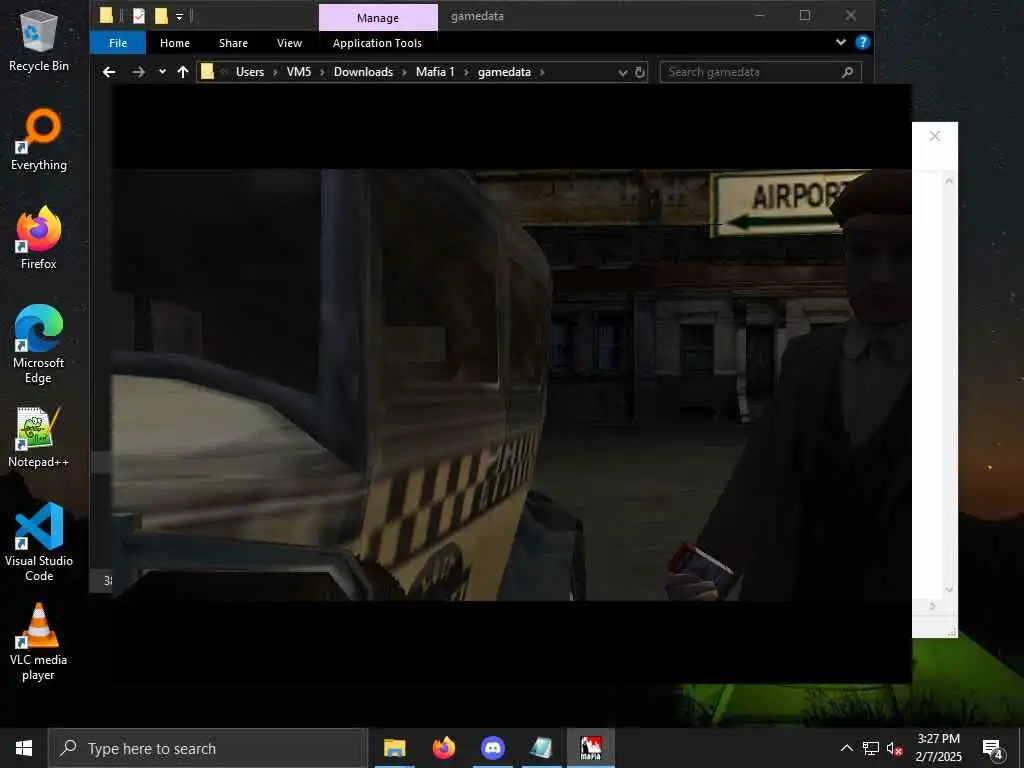Viewport: 1024px width, 768px height.
Task: Open the View ribbon tab
Action: pyautogui.click(x=289, y=43)
